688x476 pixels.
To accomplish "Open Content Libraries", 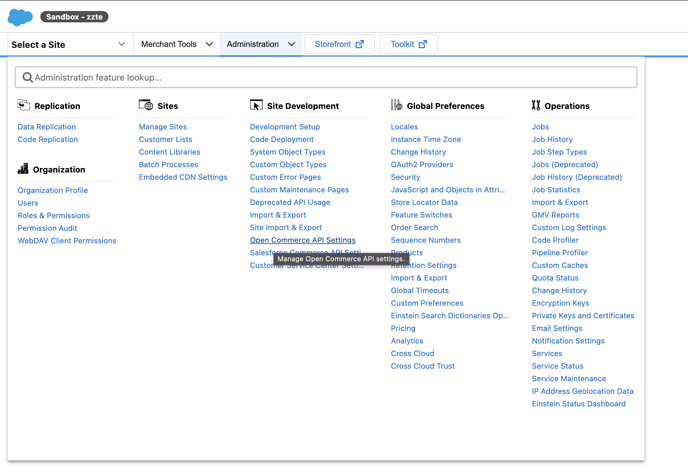I will click(x=169, y=152).
